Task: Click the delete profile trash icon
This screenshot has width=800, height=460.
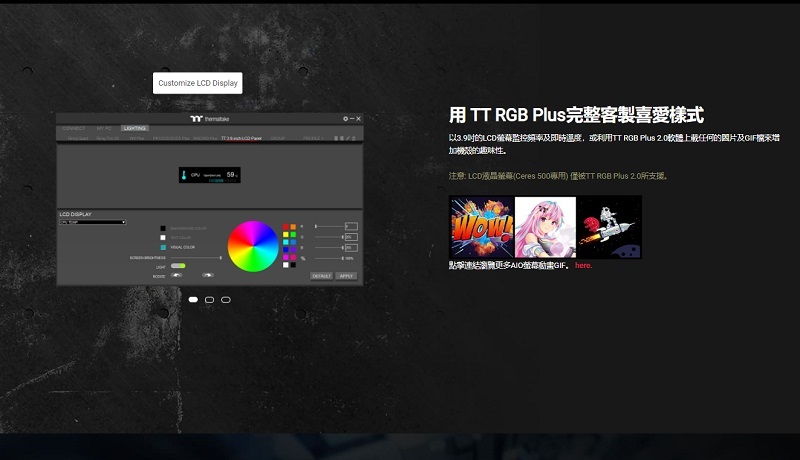Action: coord(353,138)
